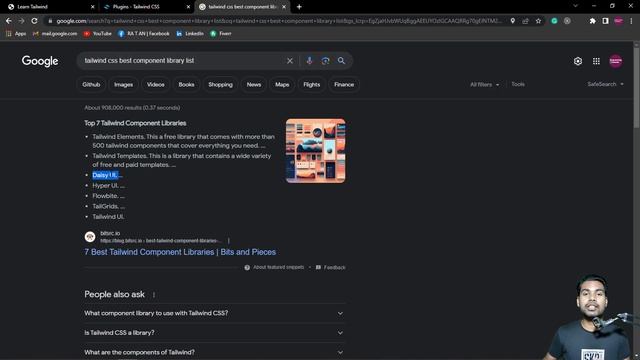Select the Flights search filter

click(x=311, y=84)
